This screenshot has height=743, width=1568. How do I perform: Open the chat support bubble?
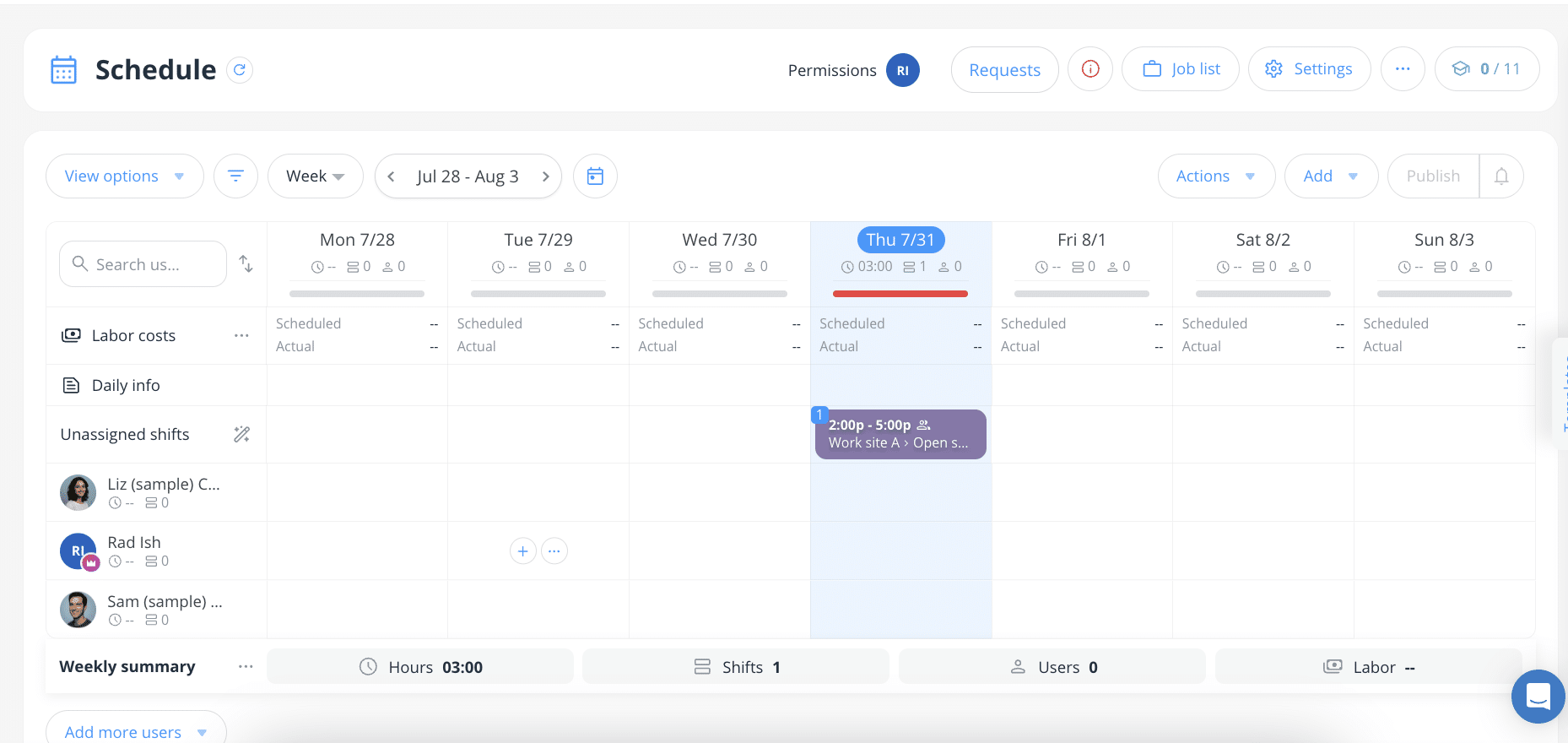point(1538,697)
